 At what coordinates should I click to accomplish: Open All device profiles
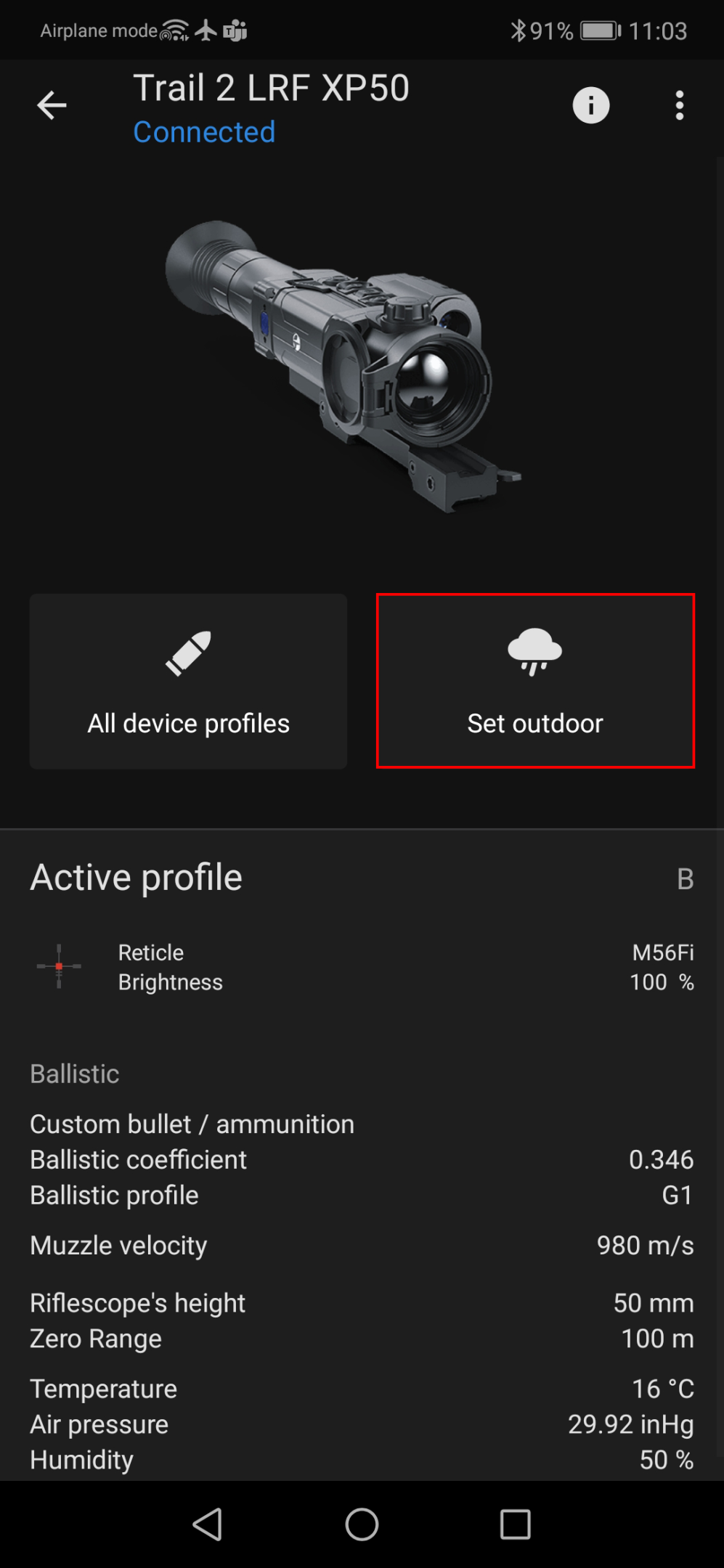click(x=188, y=723)
